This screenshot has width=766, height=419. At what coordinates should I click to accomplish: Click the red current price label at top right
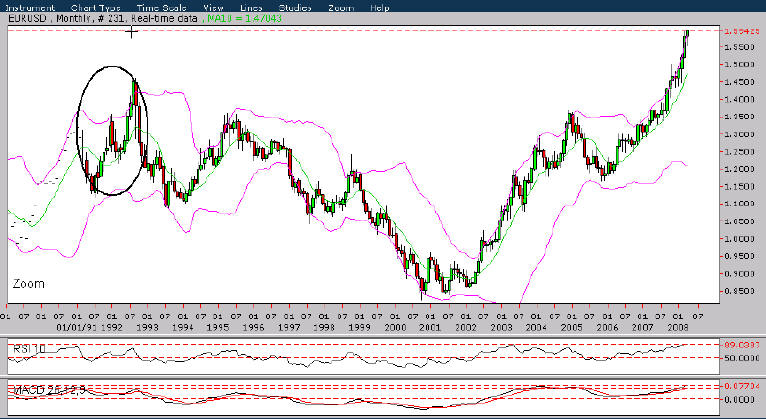tap(741, 31)
